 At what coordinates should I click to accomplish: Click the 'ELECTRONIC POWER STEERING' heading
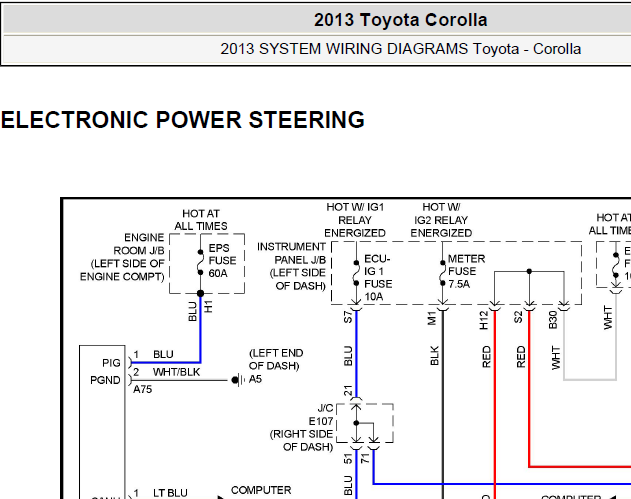point(183,120)
